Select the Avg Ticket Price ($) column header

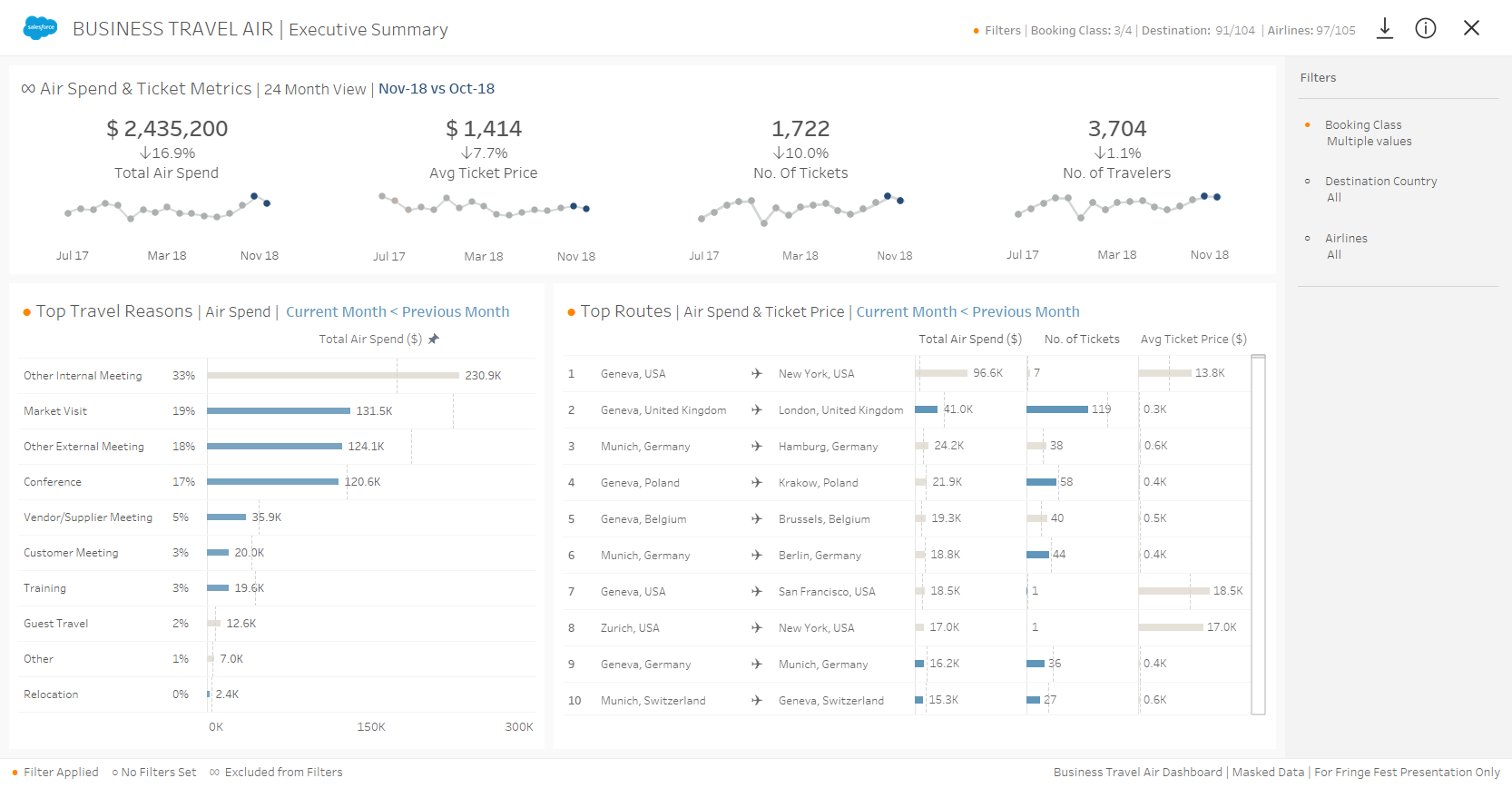[x=1193, y=339]
